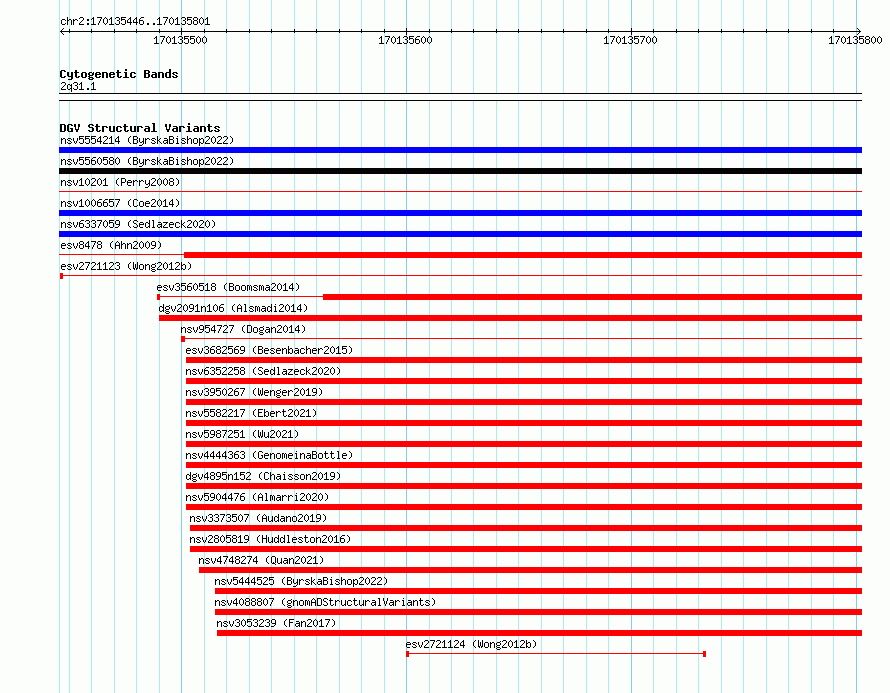This screenshot has width=890, height=693.
Task: Click ruler position 170135500
Action: [180, 40]
